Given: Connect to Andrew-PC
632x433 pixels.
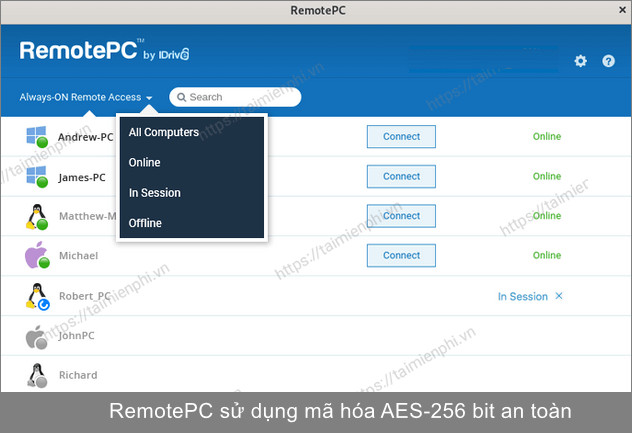Looking at the screenshot, I should point(401,136).
